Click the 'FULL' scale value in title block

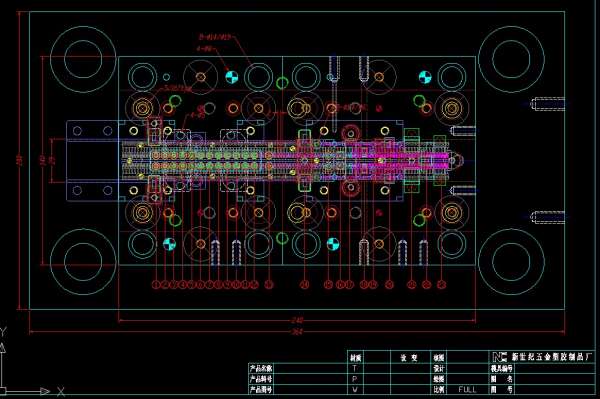tap(467, 389)
